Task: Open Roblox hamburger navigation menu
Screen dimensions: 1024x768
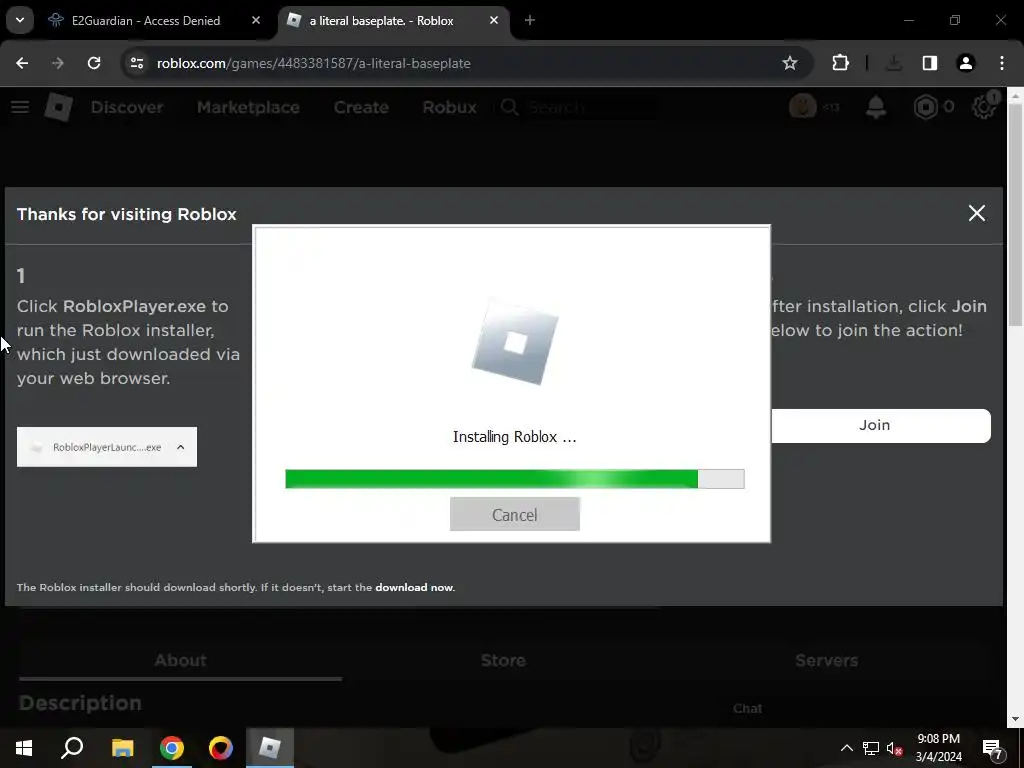Action: click(x=20, y=107)
